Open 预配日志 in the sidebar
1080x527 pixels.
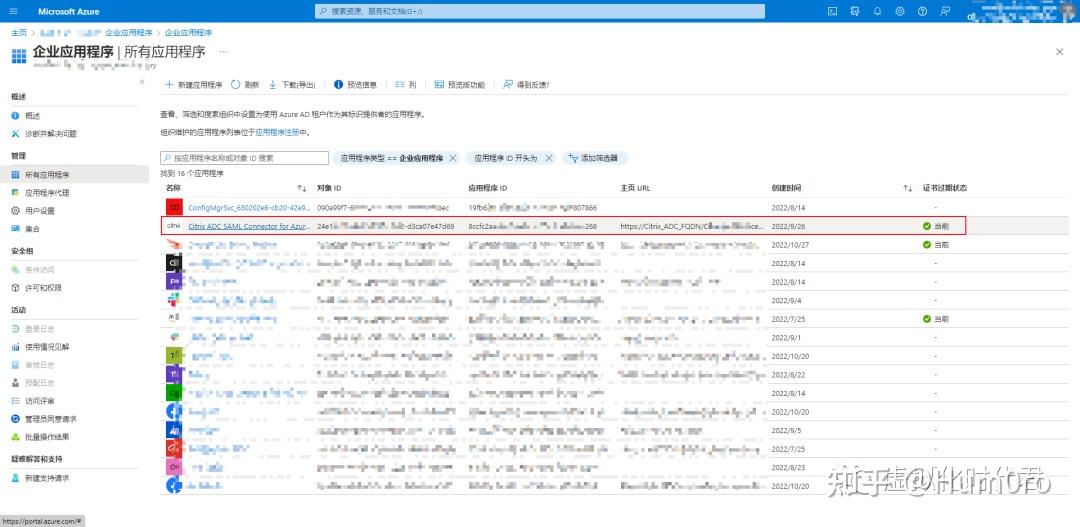[33, 383]
